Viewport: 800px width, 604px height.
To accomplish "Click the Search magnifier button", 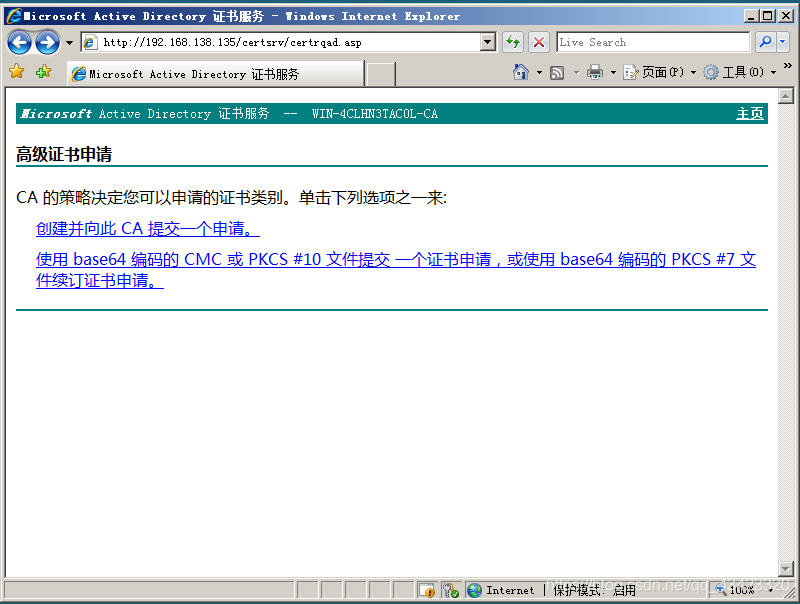I will (765, 42).
